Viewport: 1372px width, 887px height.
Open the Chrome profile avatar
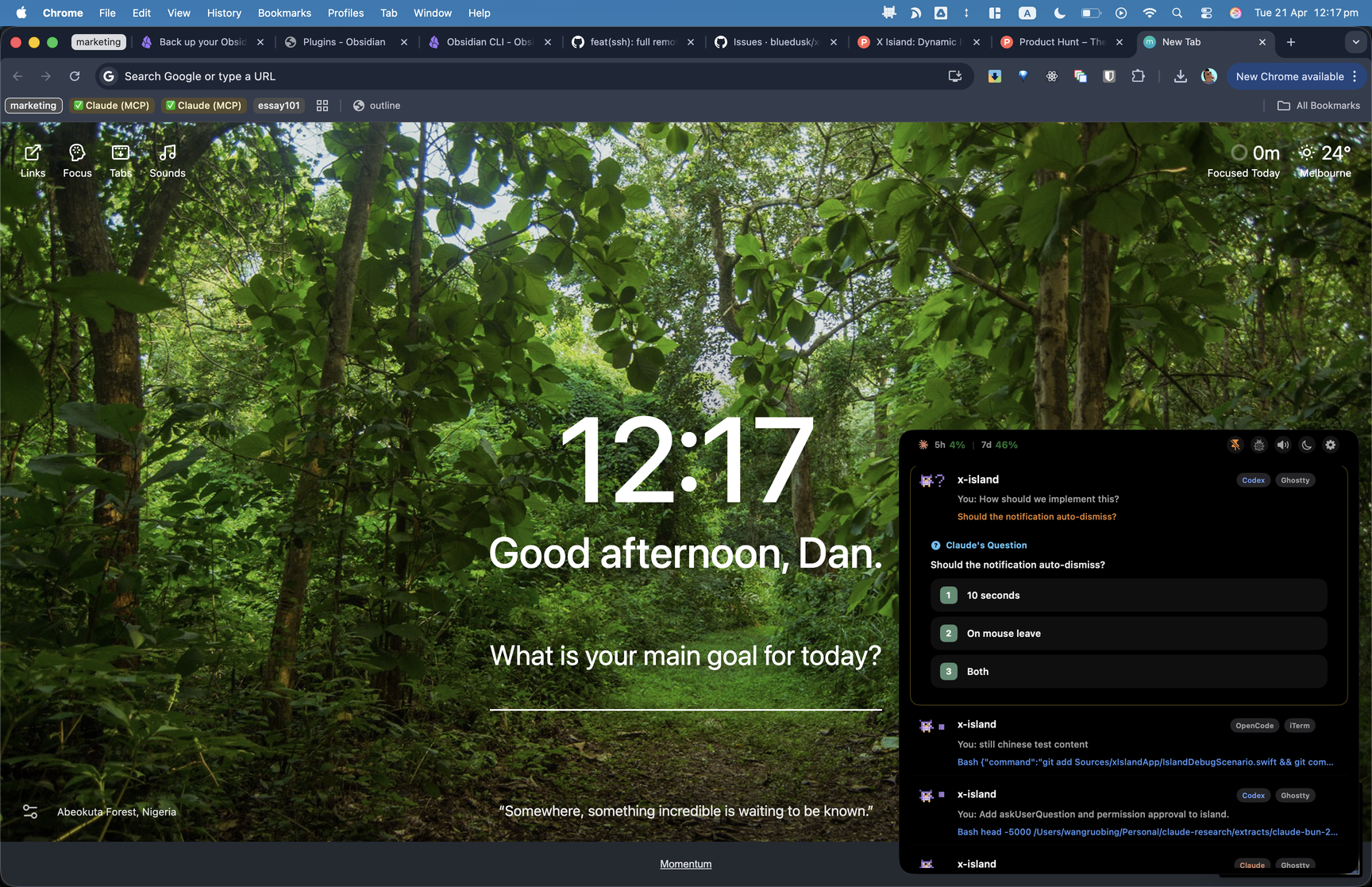(1209, 76)
